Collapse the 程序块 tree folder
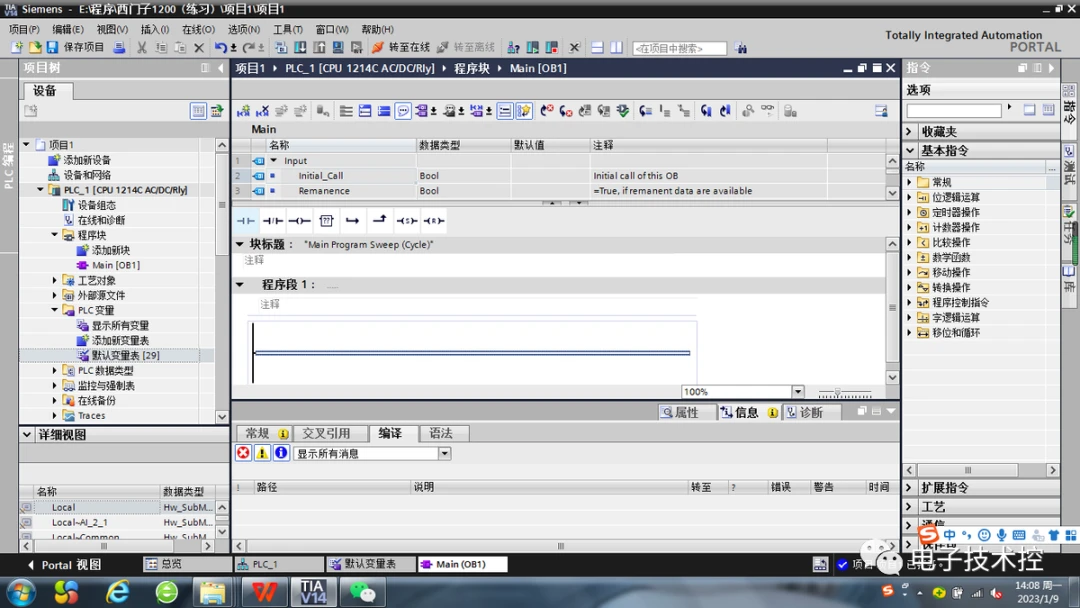This screenshot has width=1080, height=608. (54, 235)
